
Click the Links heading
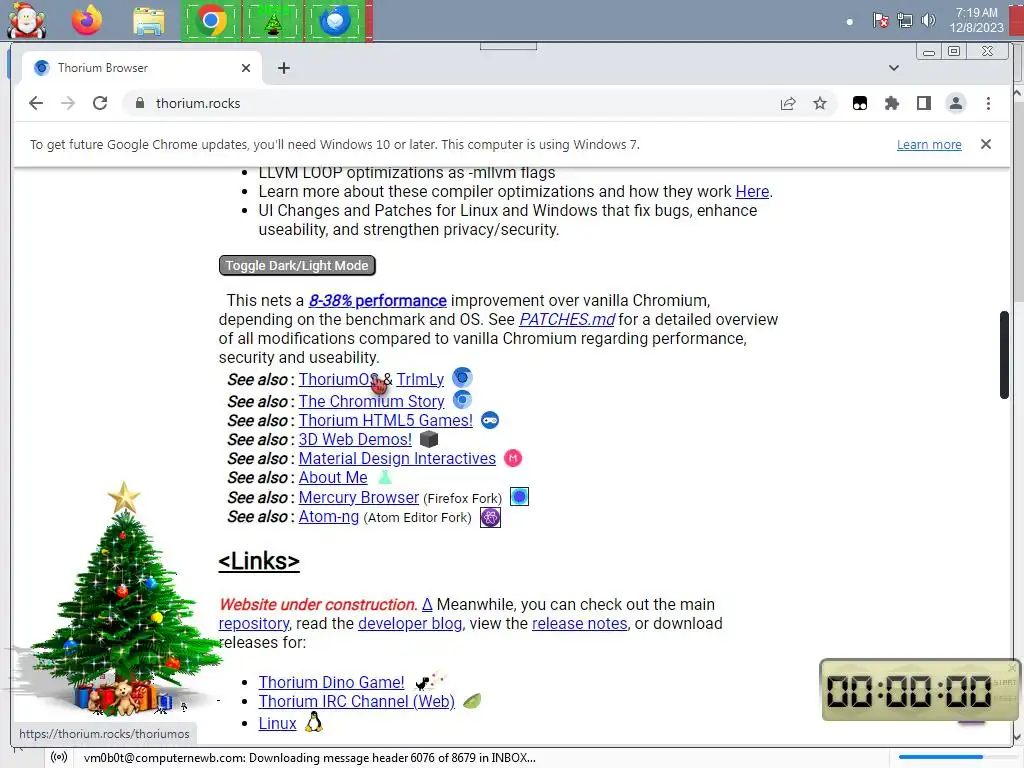pos(259,561)
